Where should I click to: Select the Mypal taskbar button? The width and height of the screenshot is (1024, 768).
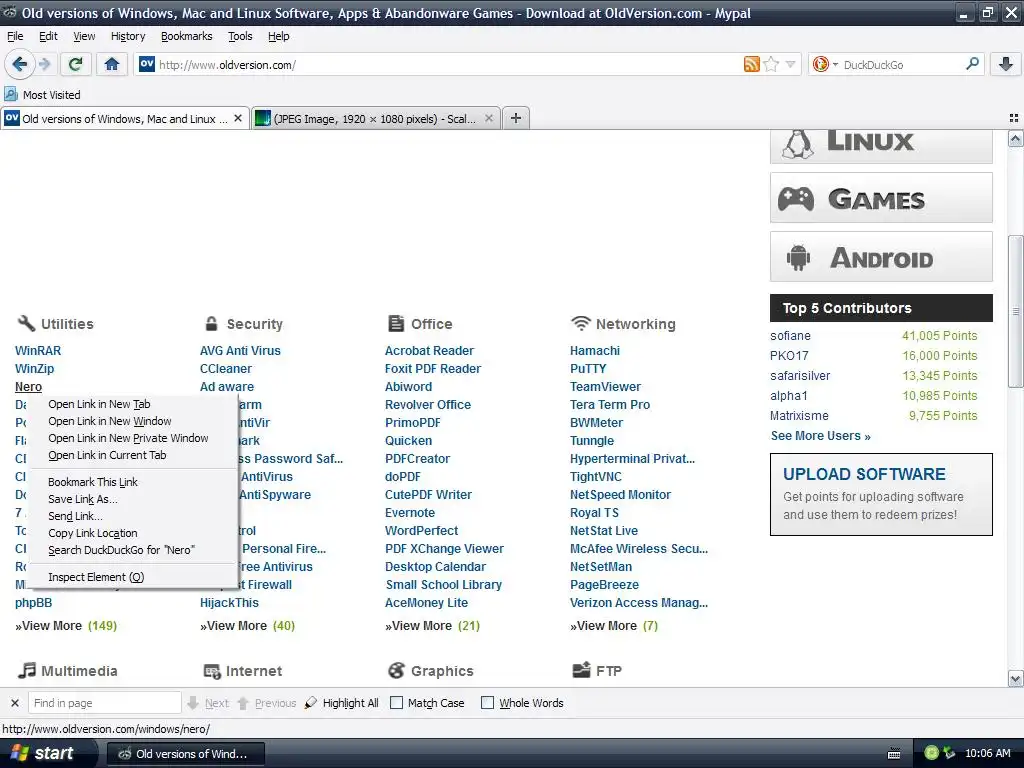[x=185, y=754]
